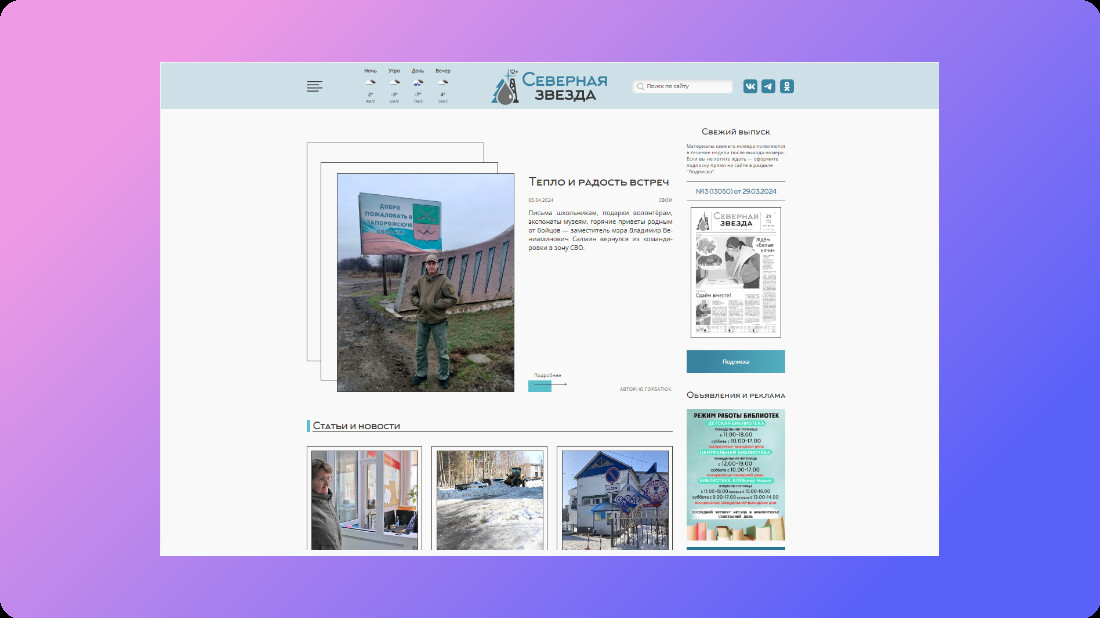Click the author credit 'Автор: Ю. Горбатюк'

tap(645, 389)
